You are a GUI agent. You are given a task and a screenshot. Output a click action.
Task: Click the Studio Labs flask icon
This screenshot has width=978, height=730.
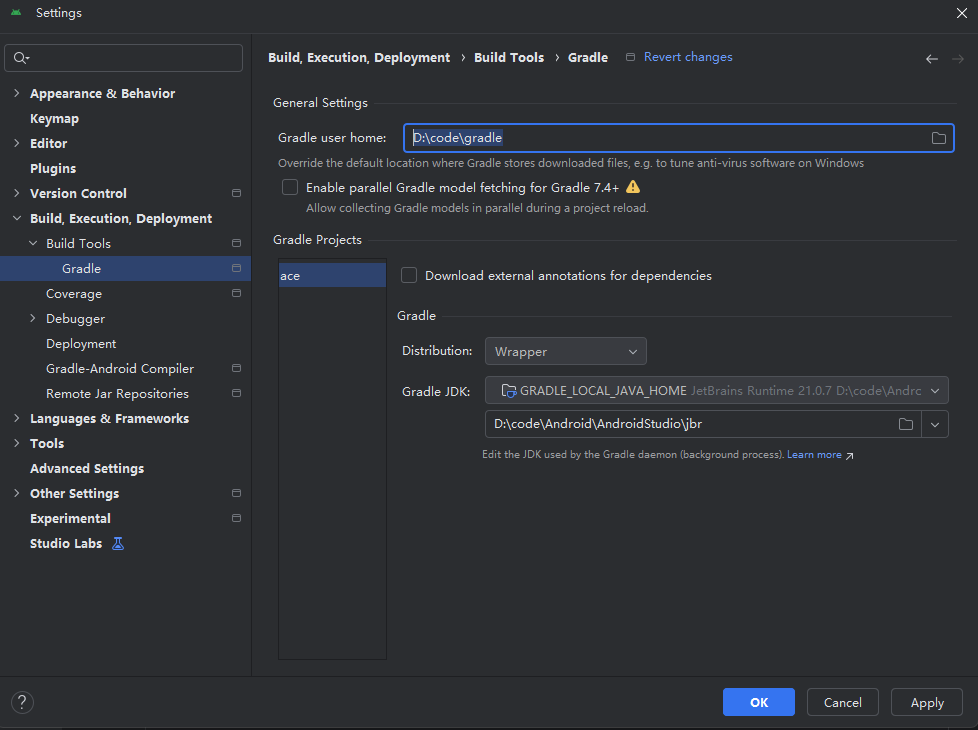[118, 544]
